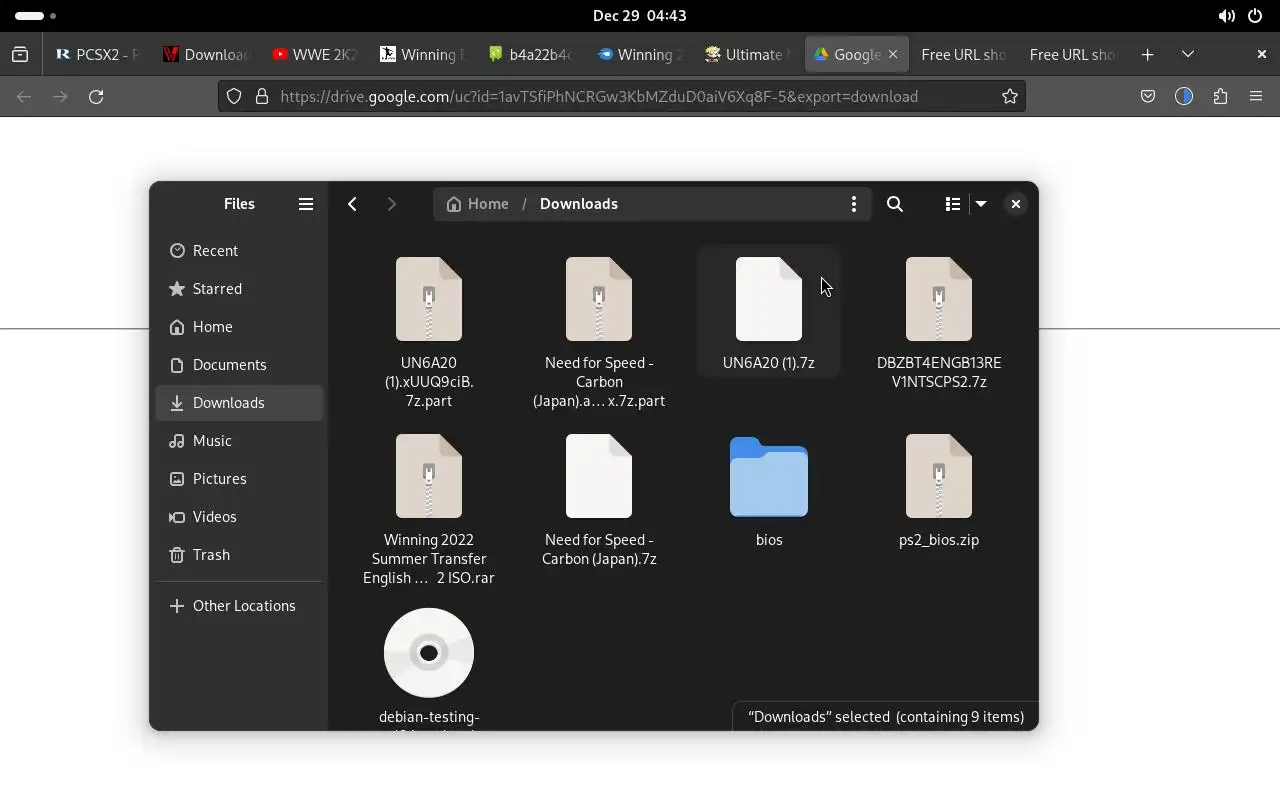The height and width of the screenshot is (800, 1280).
Task: Select Recent in Files sidebar
Action: (239, 251)
